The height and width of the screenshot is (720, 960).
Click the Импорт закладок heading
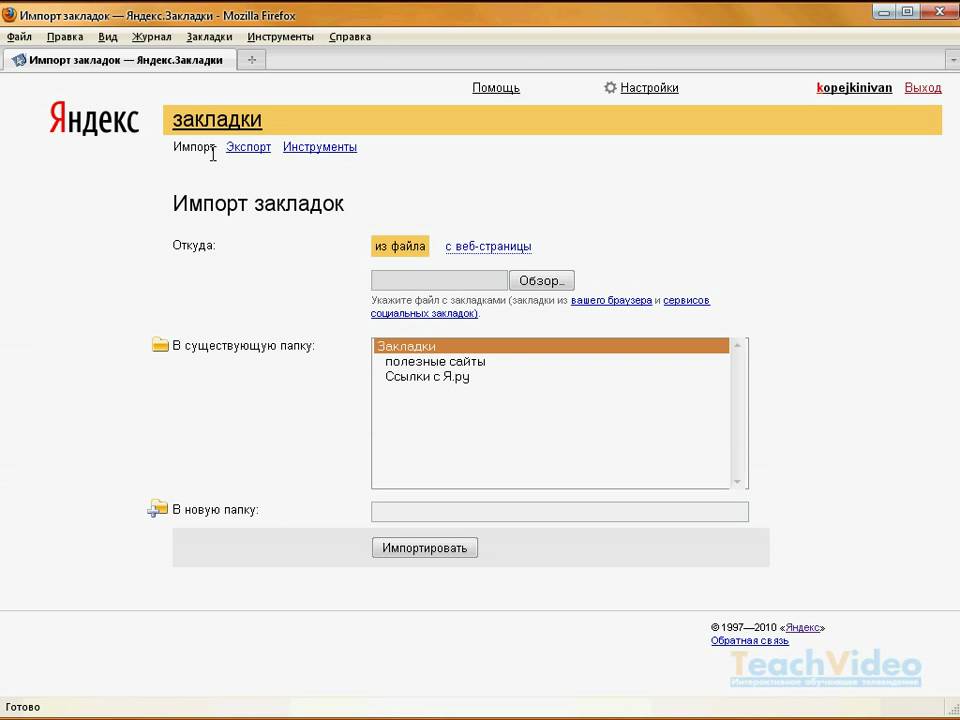(x=258, y=203)
